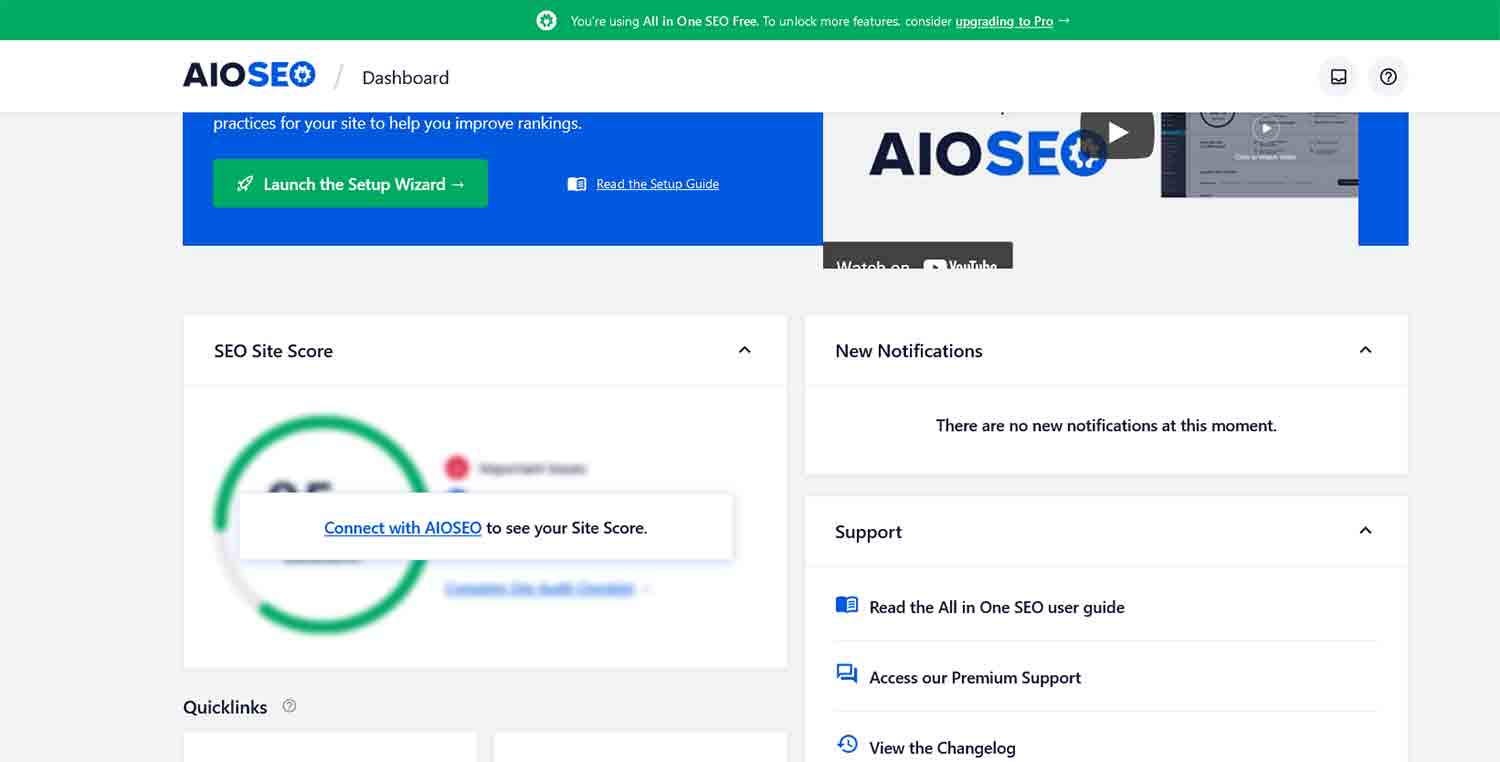The height and width of the screenshot is (762, 1500).
Task: Click the AIOSEO logo in the header
Action: (249, 74)
